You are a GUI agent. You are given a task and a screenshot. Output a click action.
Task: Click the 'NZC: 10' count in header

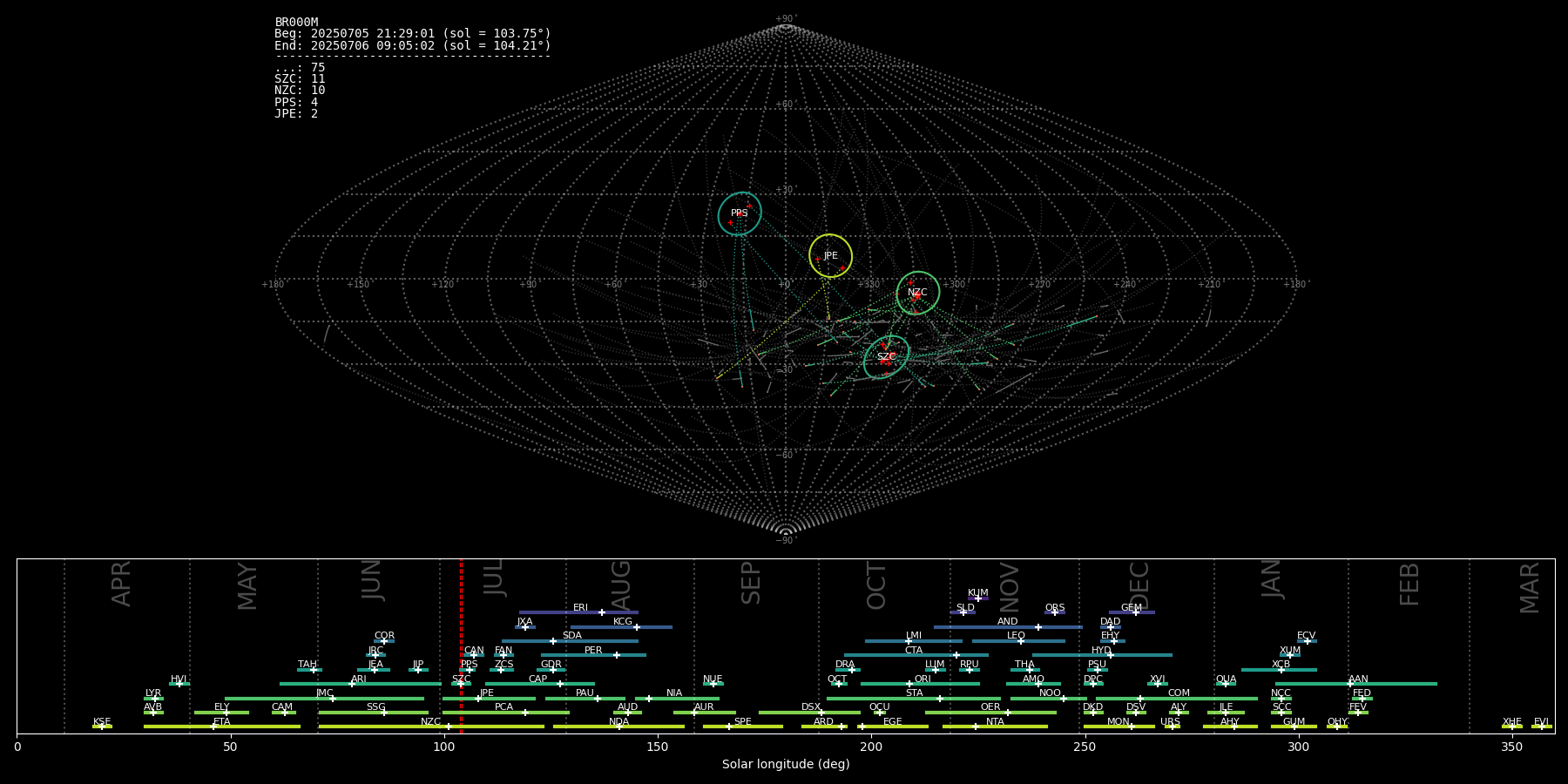[300, 91]
